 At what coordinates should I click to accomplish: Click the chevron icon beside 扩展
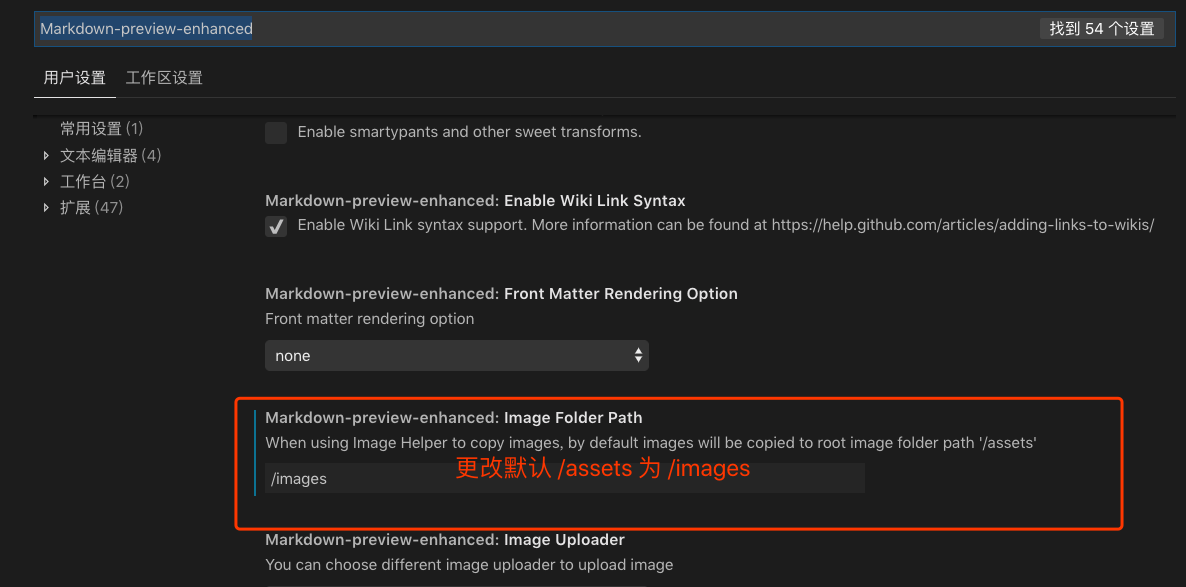click(46, 207)
